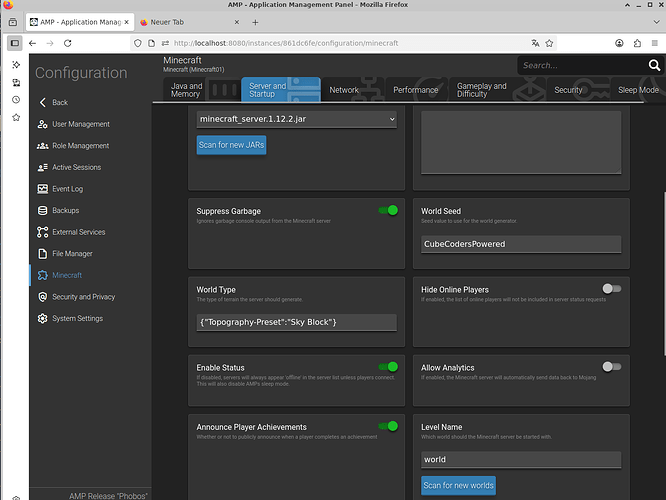Open Gameplay and Difficulty tab

coord(497,90)
